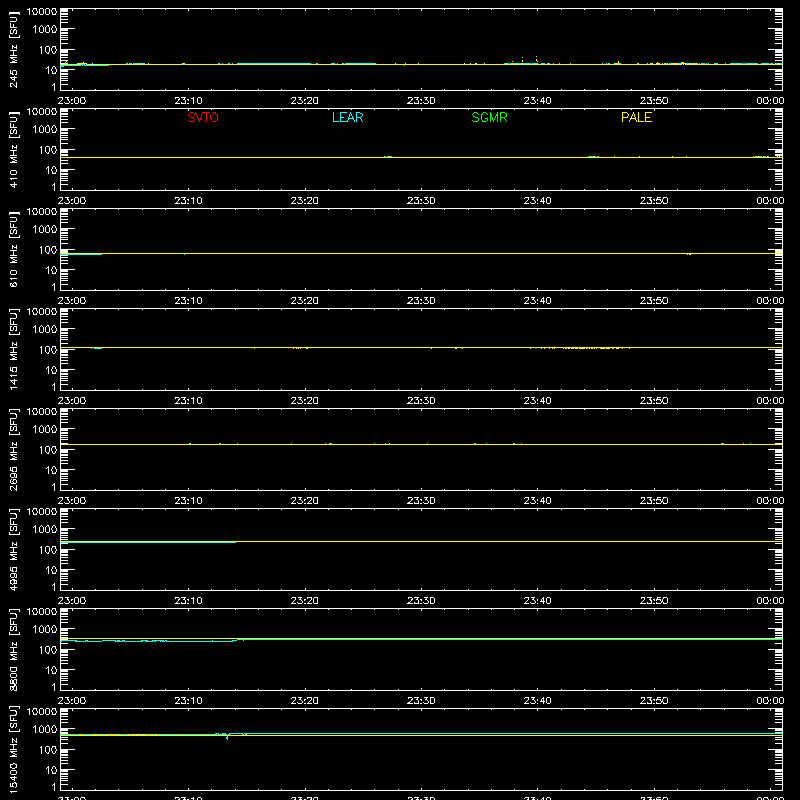
Task: Click 23:10 label under the 2695 MHz plot
Action: pos(188,501)
